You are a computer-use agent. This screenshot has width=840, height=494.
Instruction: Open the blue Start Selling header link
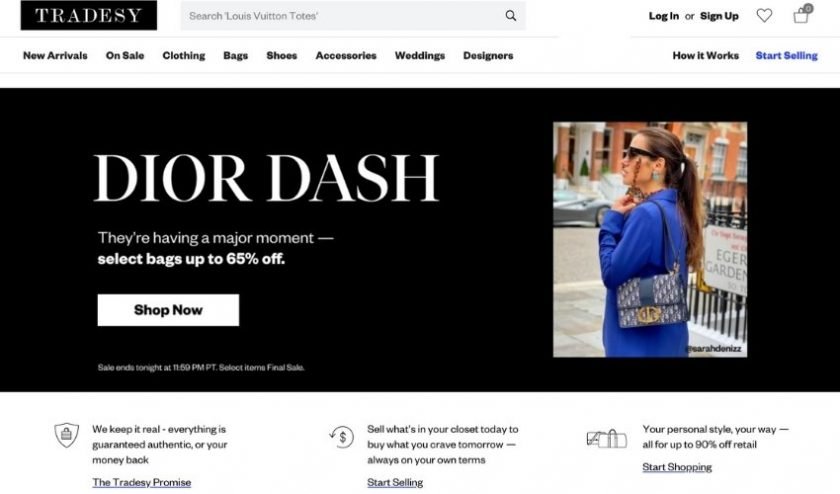tap(786, 56)
